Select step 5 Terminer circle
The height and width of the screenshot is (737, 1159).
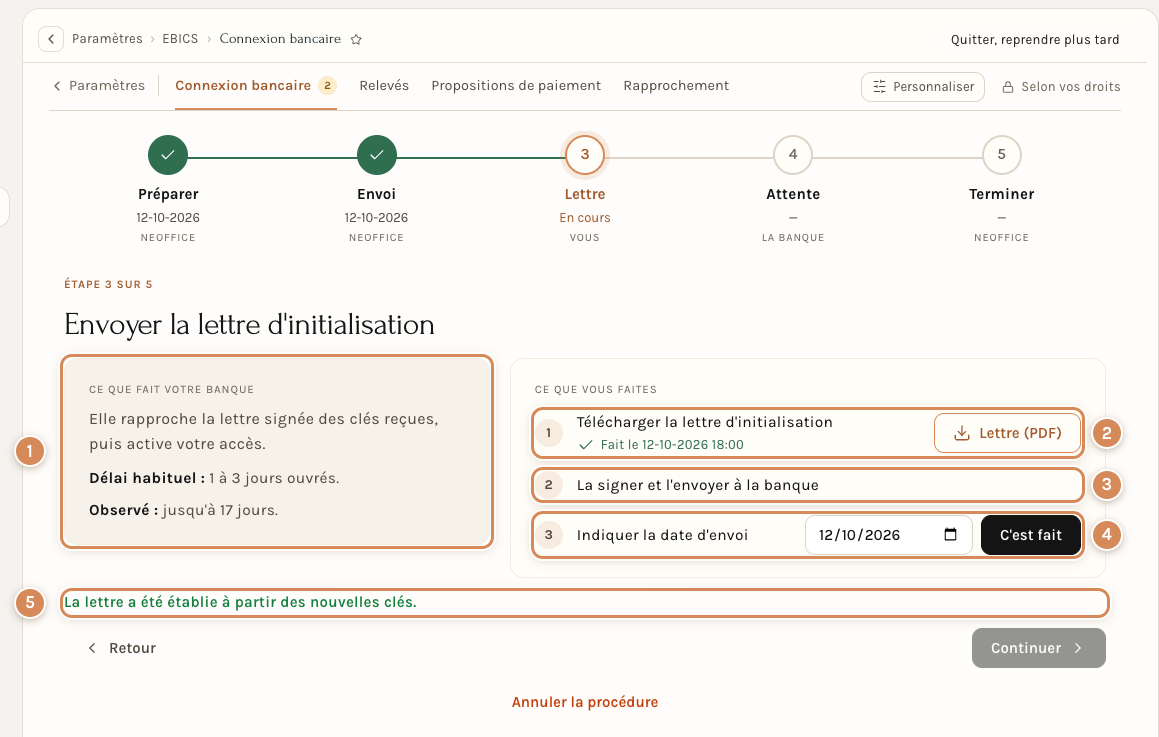1002,154
